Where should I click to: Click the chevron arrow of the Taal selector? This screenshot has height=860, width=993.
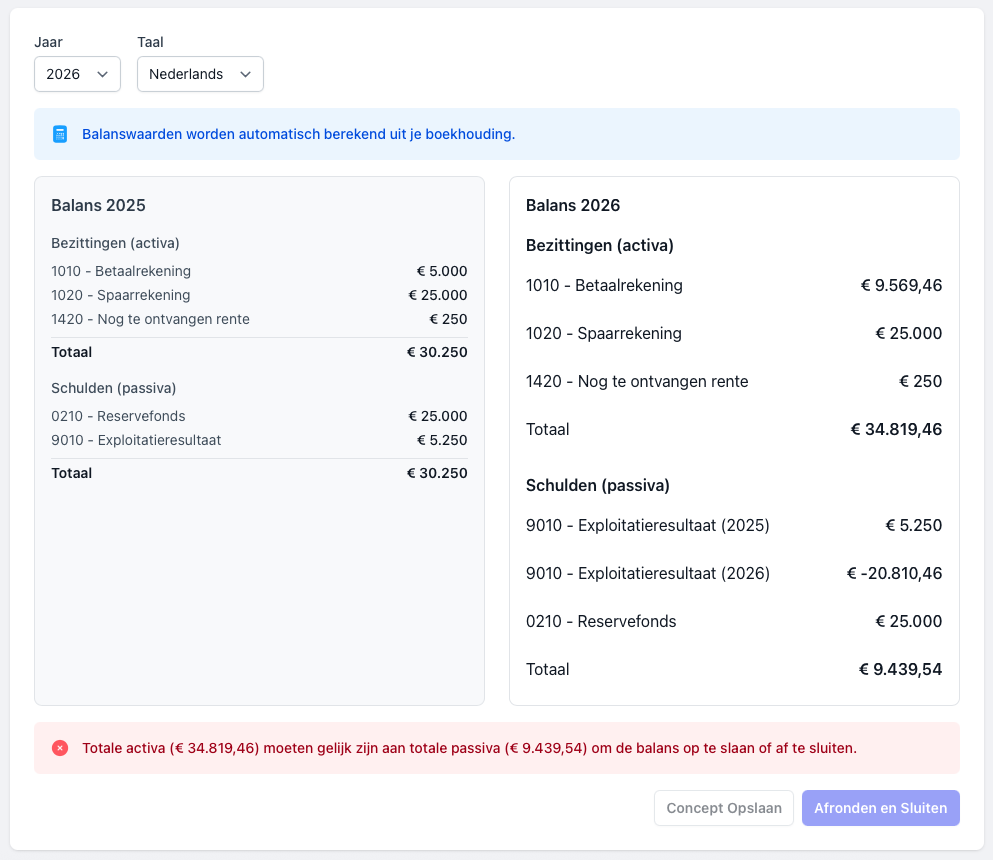pos(245,74)
